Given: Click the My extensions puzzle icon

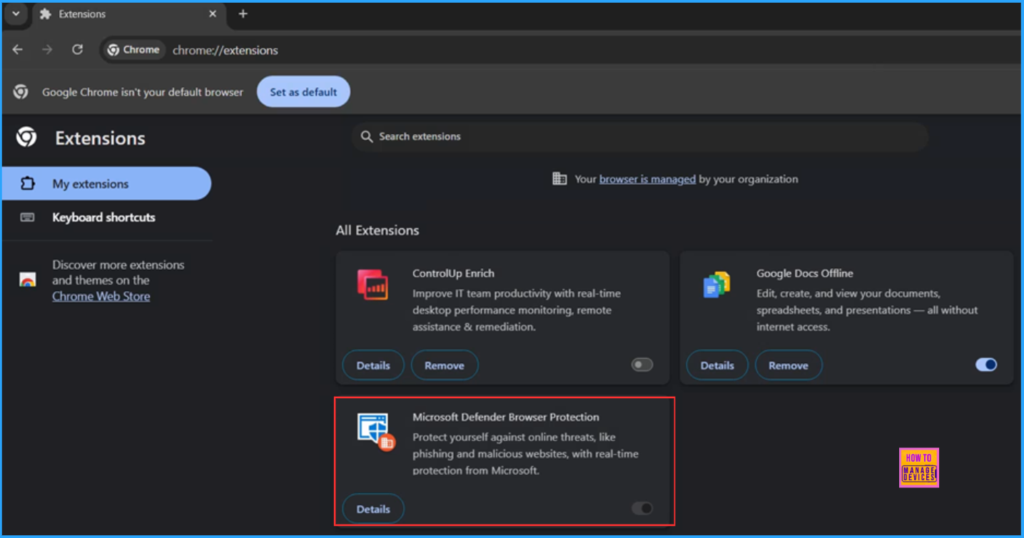Looking at the screenshot, I should tap(27, 183).
